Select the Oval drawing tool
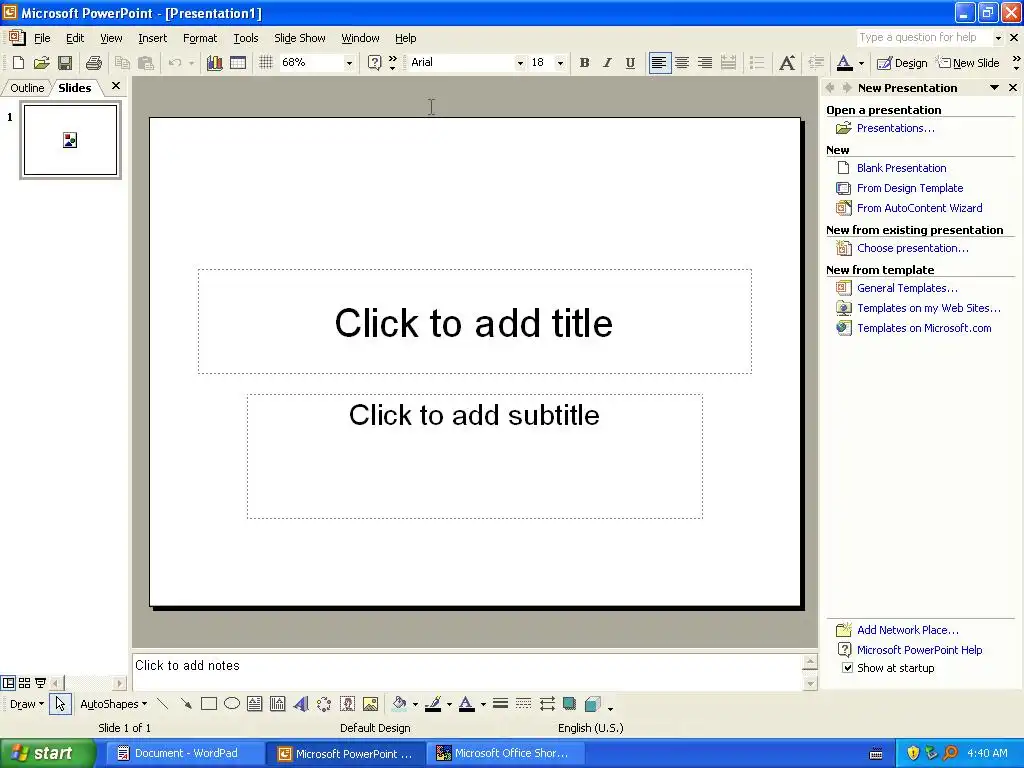 click(x=232, y=704)
